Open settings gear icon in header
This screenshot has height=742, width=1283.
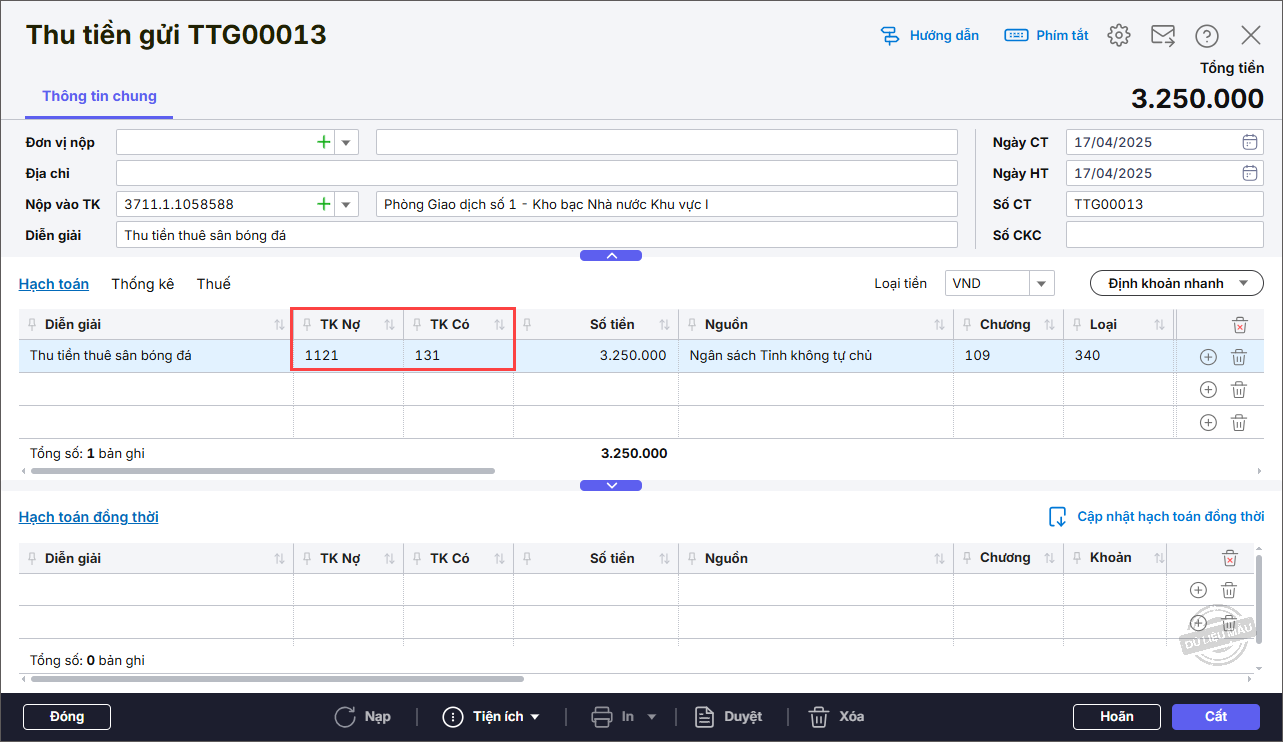pyautogui.click(x=1118, y=36)
